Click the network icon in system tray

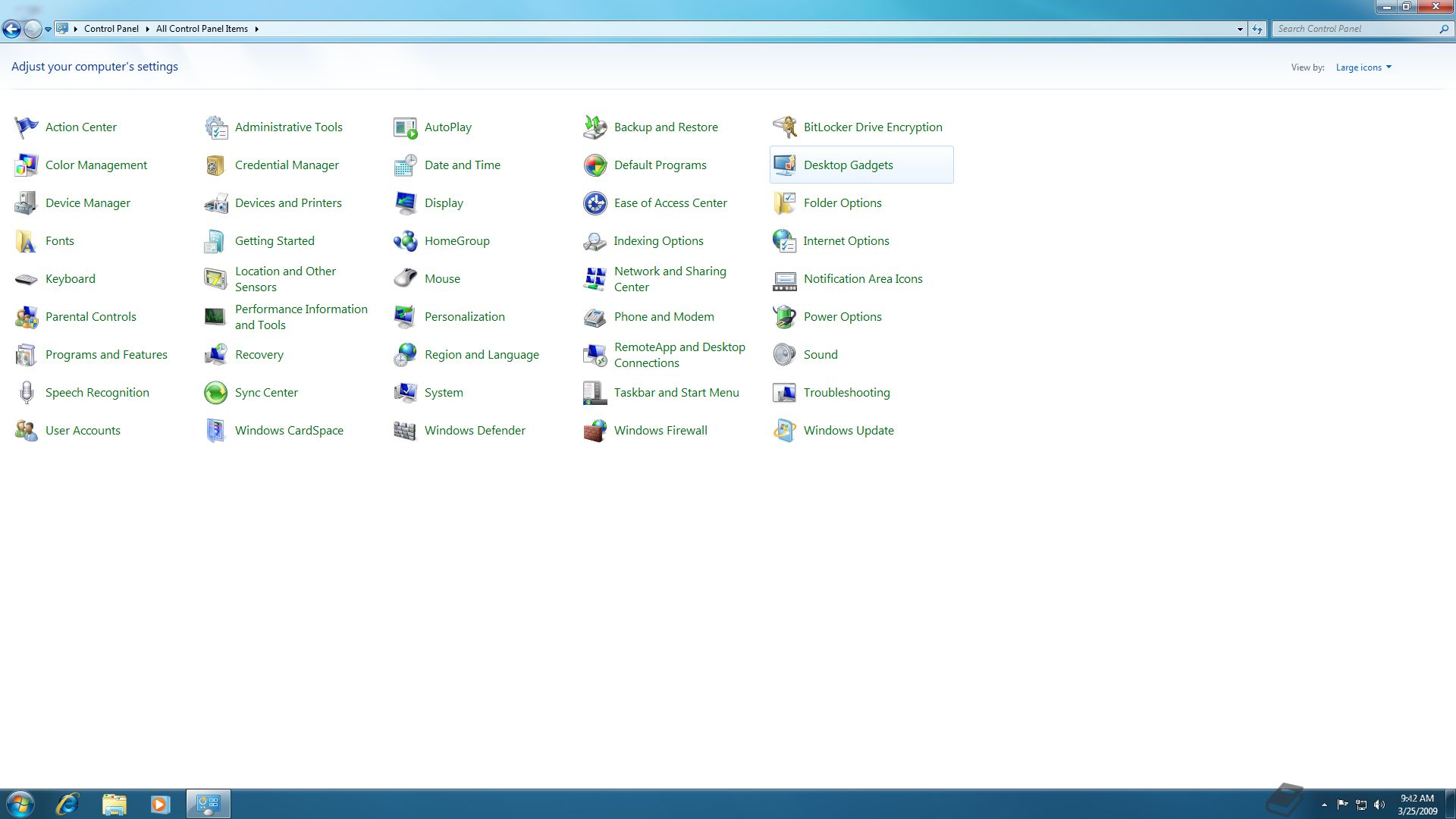1361,805
